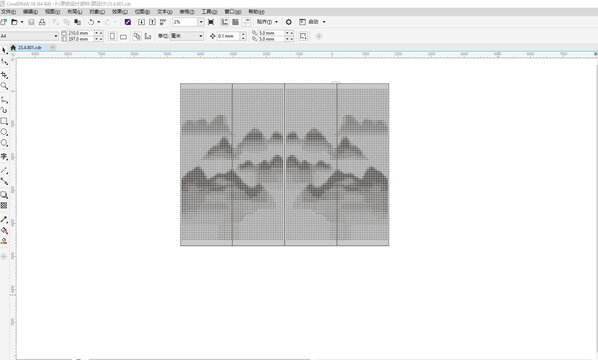Click the Print icon in toolbar
Image resolution: width=598 pixels, height=360 pixels.
(x=42, y=22)
